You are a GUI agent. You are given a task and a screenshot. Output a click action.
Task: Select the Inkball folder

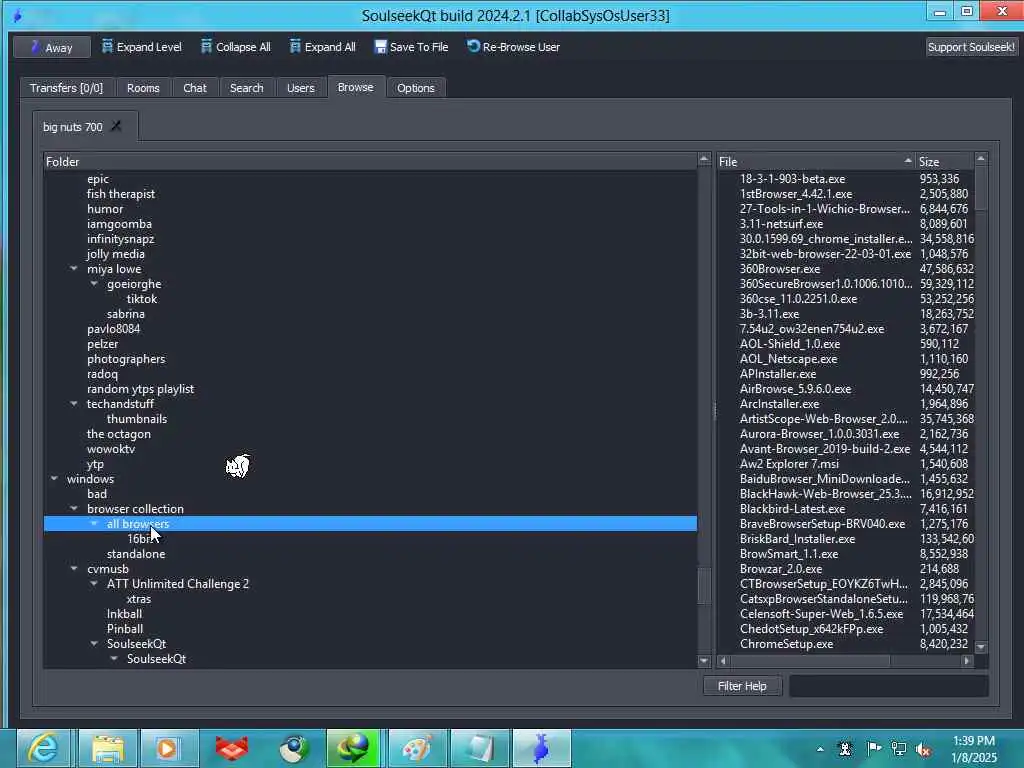[x=124, y=614]
